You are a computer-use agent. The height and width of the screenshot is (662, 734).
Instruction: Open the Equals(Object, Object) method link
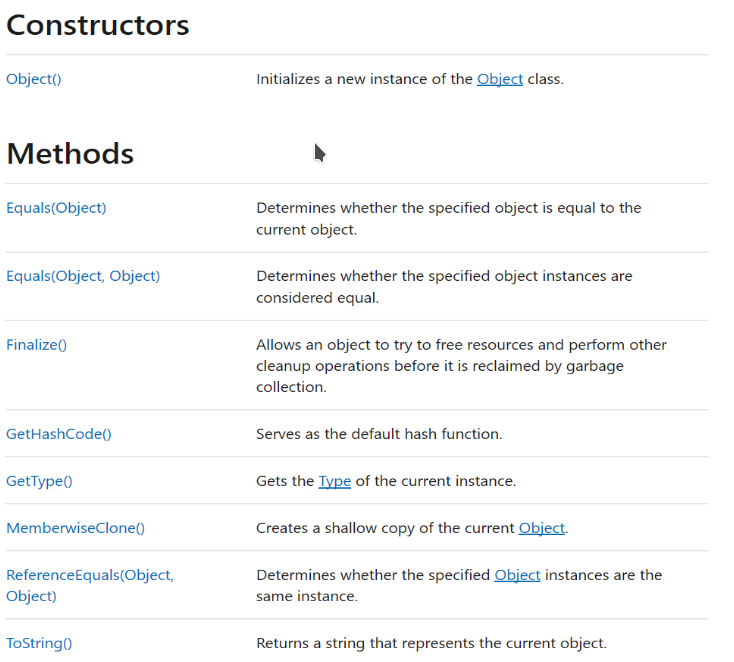pyautogui.click(x=83, y=276)
